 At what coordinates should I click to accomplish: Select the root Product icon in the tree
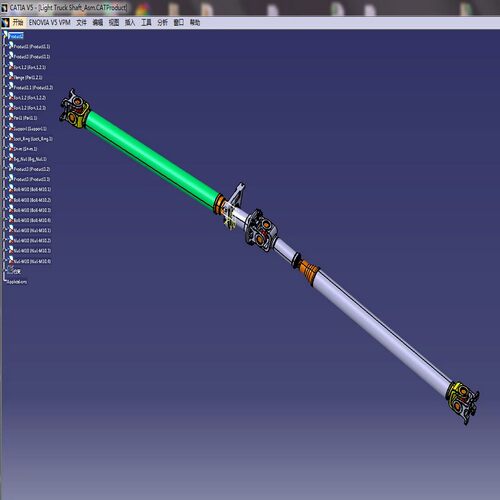pyautogui.click(x=6, y=34)
